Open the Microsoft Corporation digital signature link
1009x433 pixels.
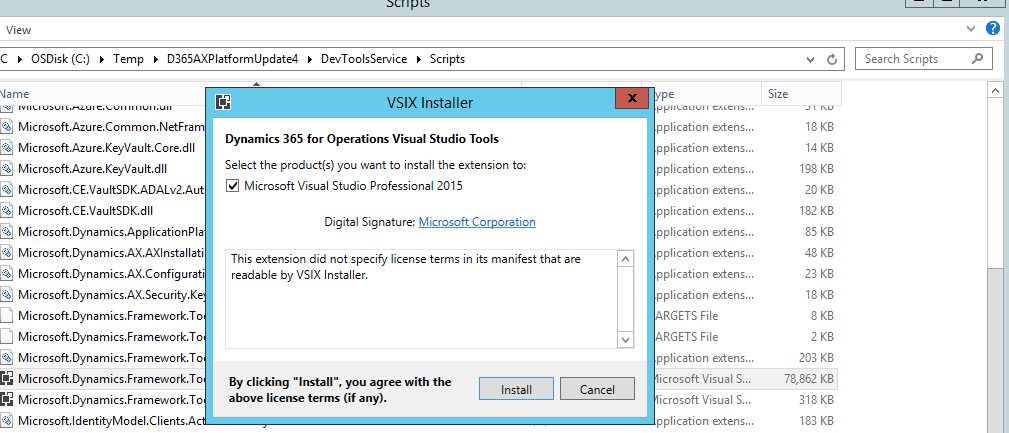477,222
